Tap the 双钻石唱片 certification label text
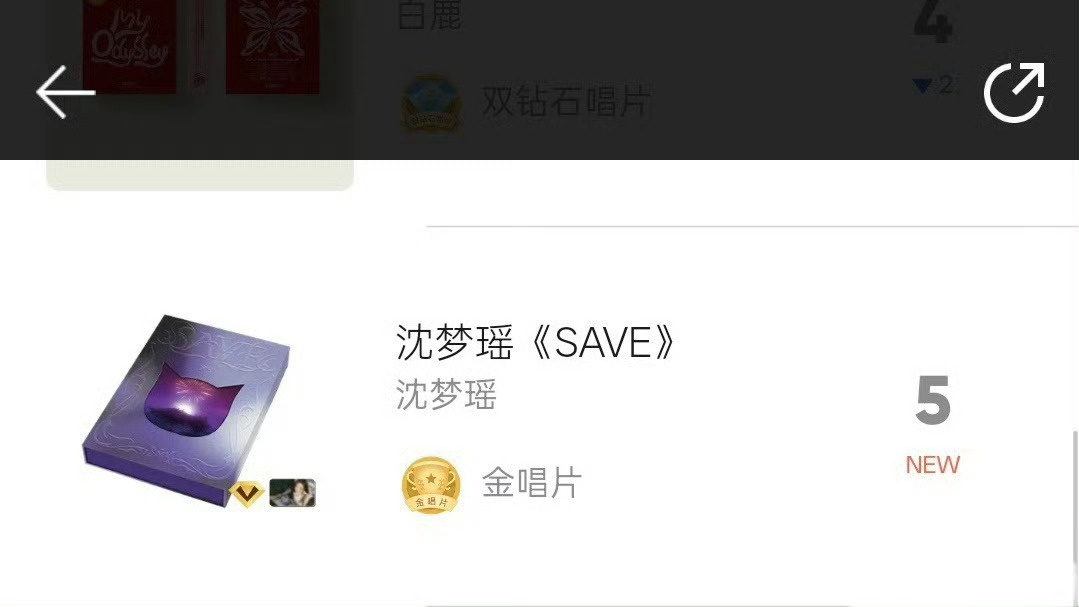The width and height of the screenshot is (1079, 607). coord(566,101)
